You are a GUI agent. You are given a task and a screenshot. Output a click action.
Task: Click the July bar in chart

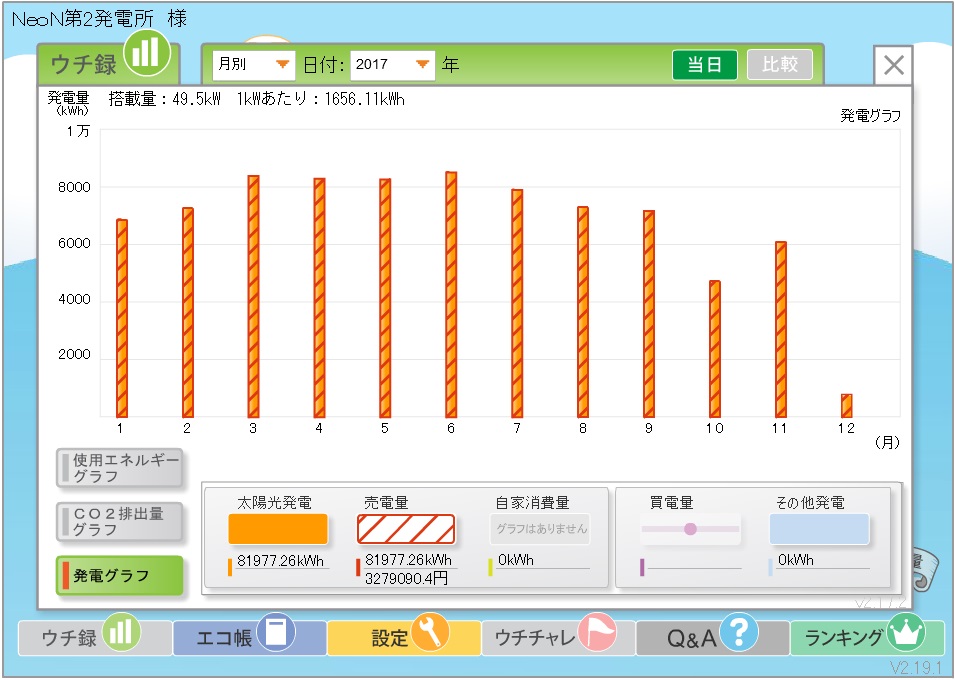point(517,303)
